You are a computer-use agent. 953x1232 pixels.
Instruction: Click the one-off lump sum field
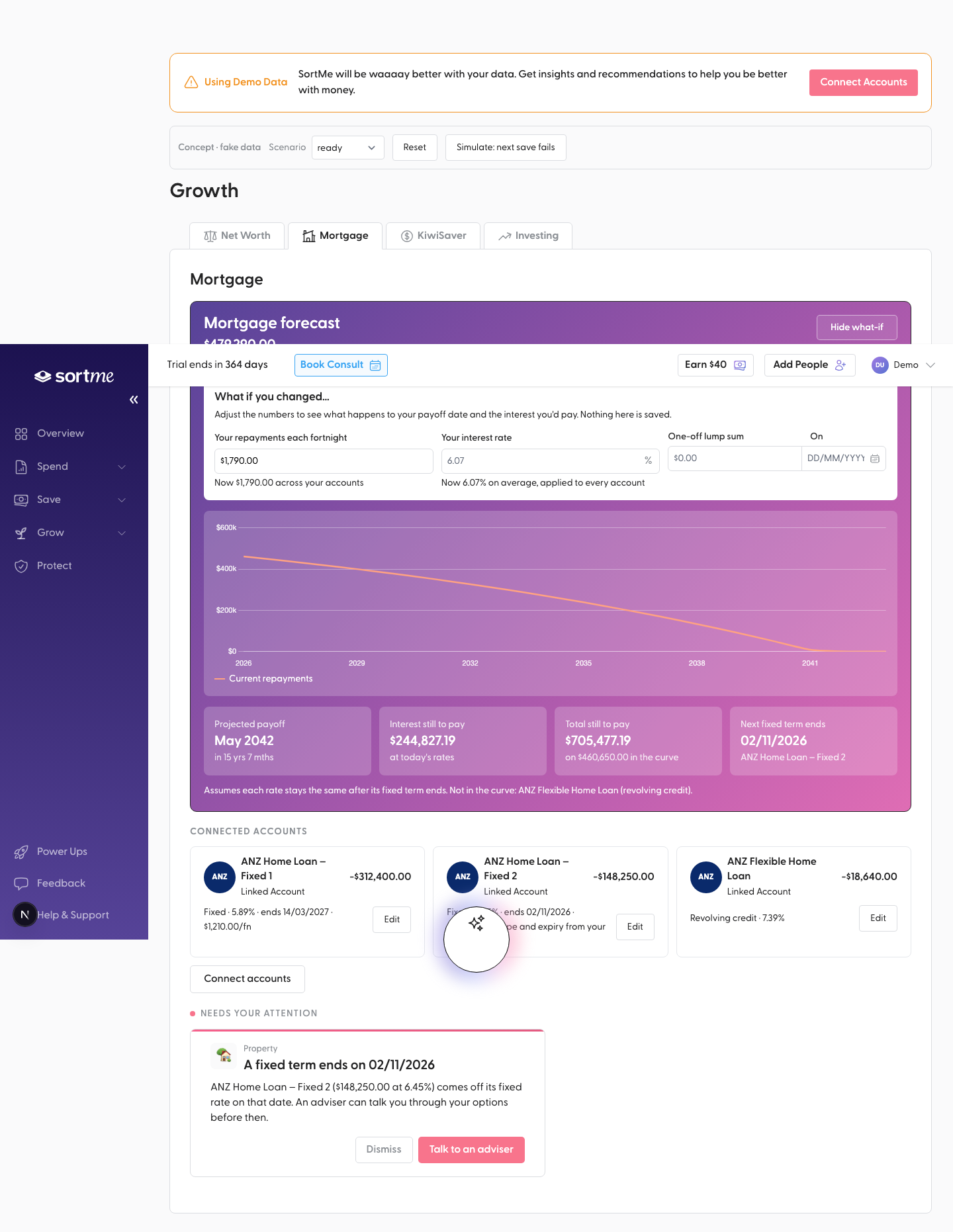(x=735, y=459)
